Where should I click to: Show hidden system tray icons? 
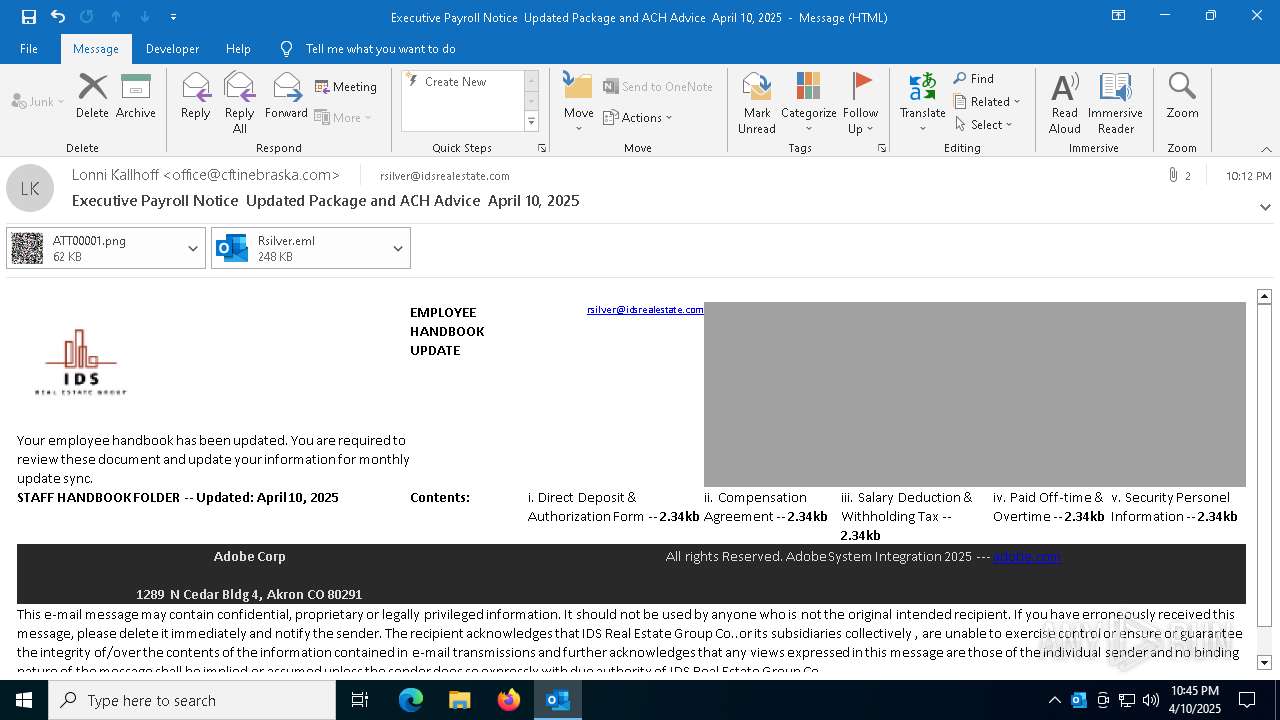pyautogui.click(x=1054, y=700)
